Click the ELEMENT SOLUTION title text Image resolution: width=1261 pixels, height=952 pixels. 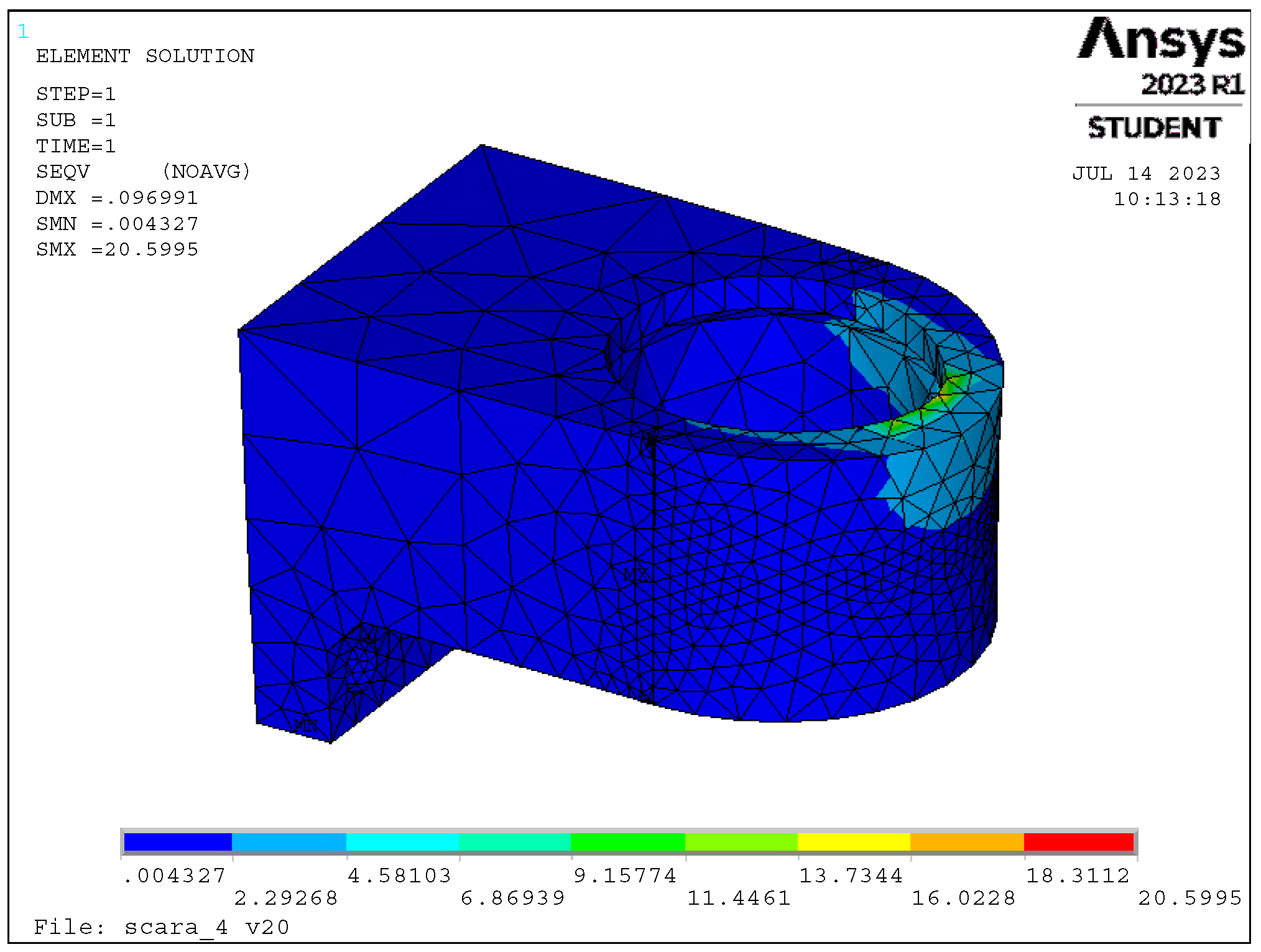[x=145, y=56]
